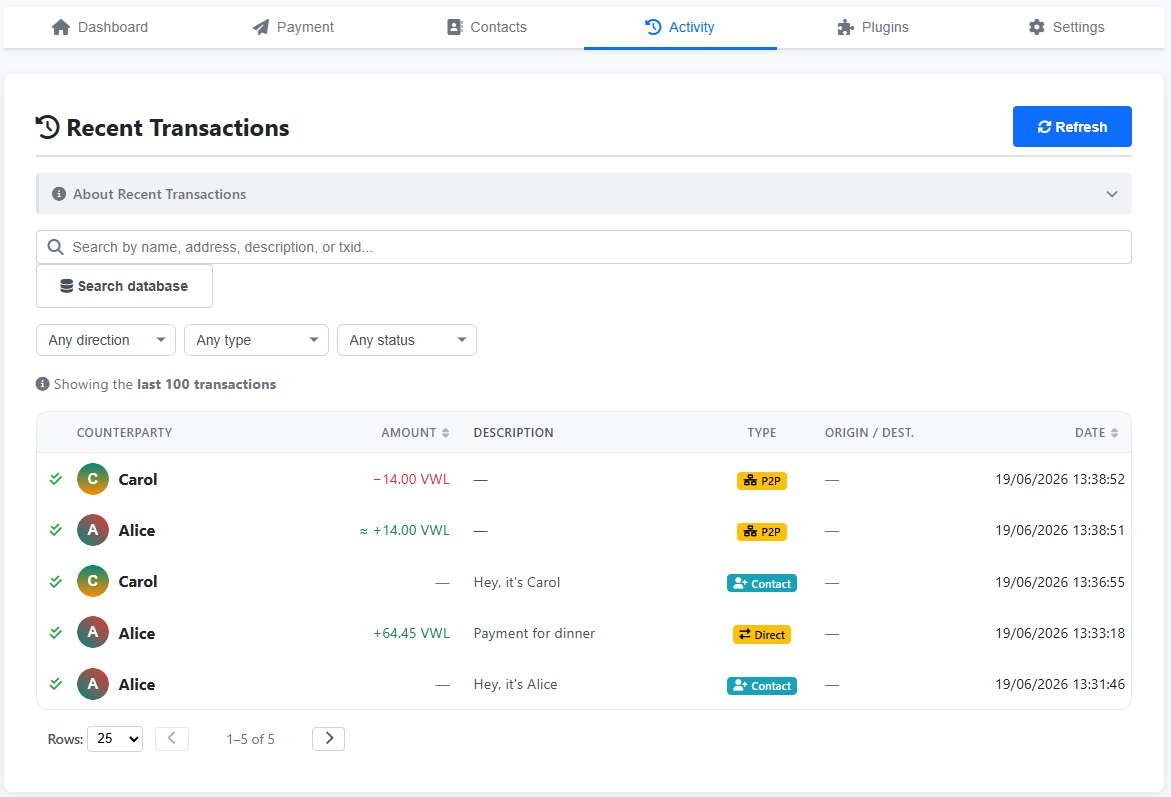Click the date 19/06/2026 13:38:52
1171x797 pixels.
coord(1060,480)
